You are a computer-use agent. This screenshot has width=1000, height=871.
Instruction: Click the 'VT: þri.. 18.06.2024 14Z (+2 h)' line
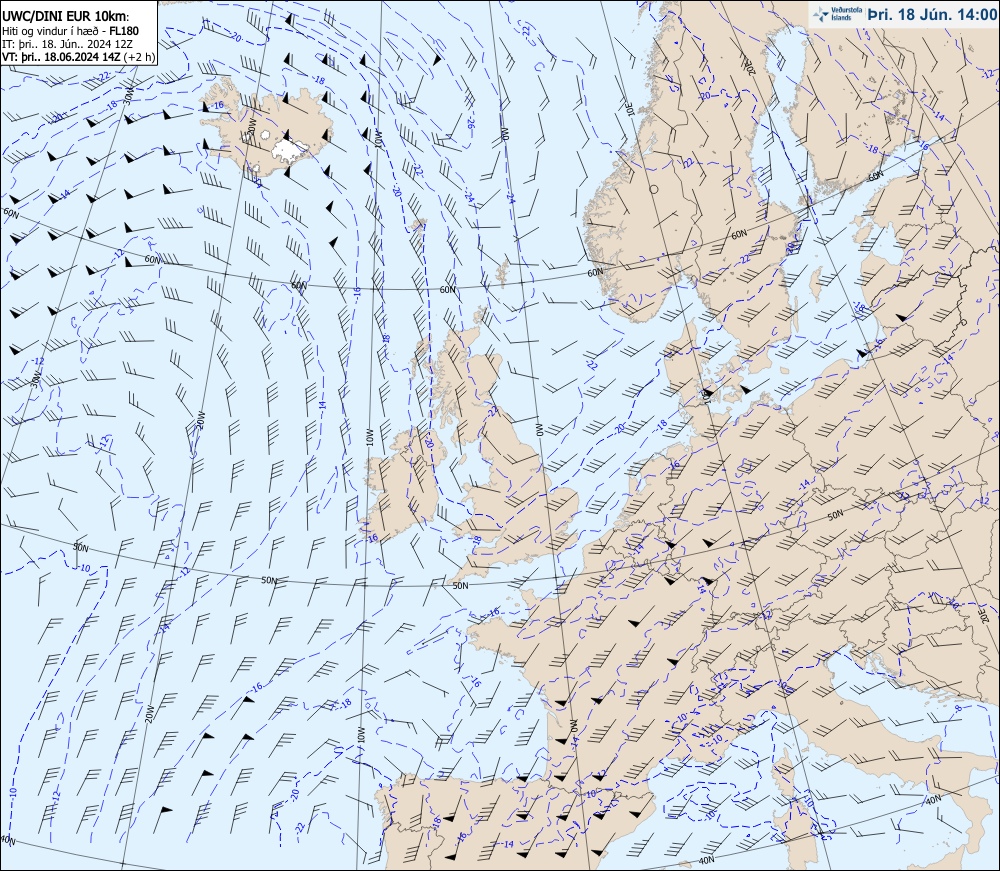78,57
